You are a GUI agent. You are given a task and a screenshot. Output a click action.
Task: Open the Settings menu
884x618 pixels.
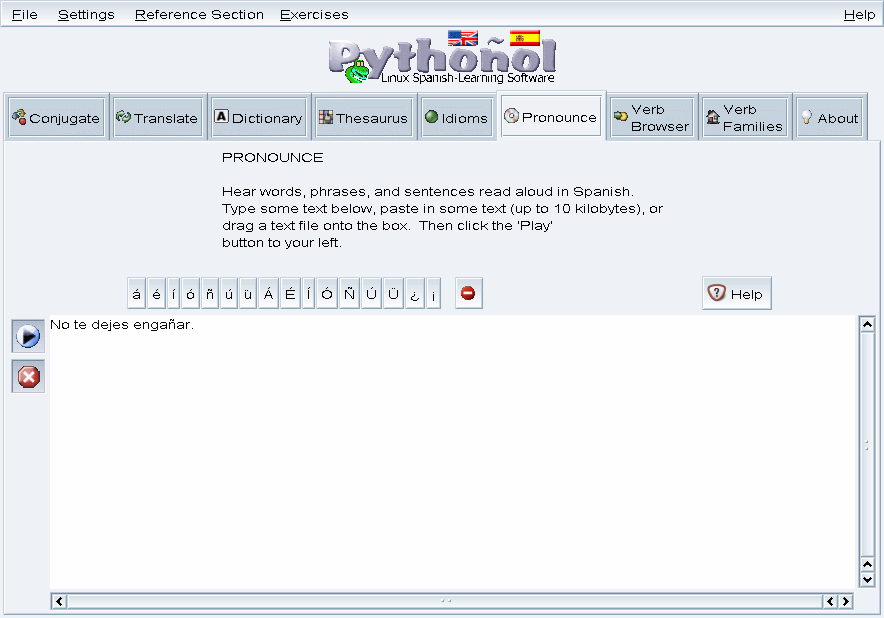tap(86, 14)
